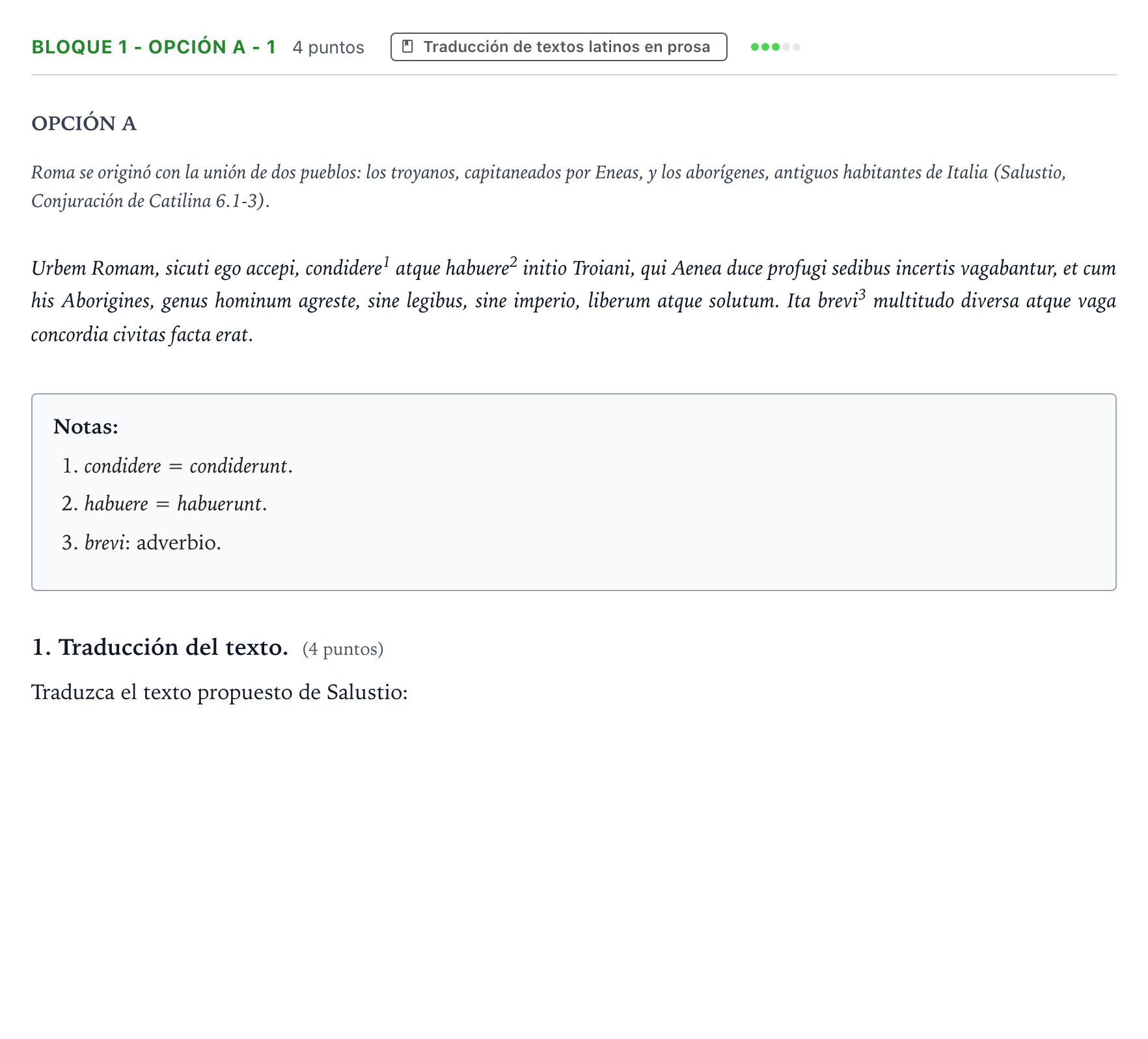
Task: Click the '1. Traducción del texto.' heading
Action: [x=160, y=647]
